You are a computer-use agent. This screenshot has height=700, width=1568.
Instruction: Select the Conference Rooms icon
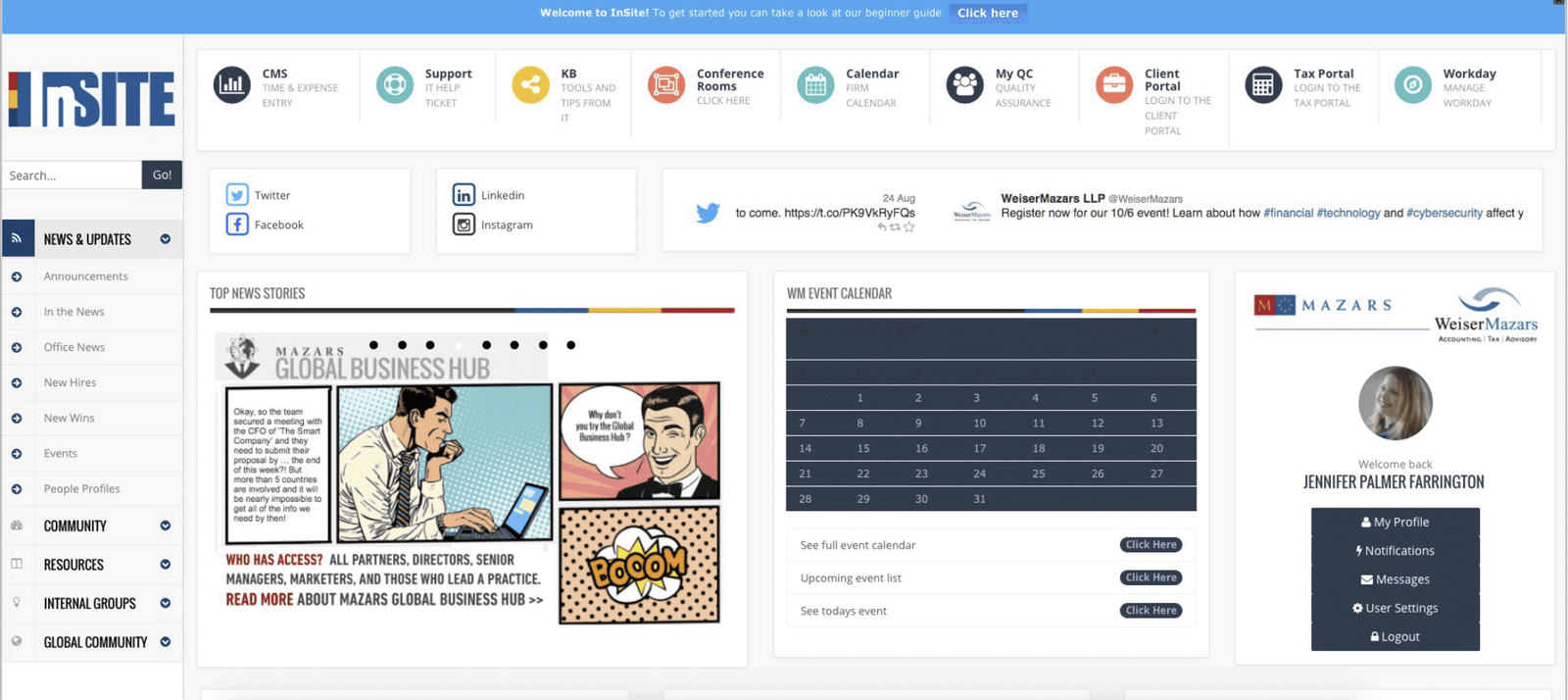pyautogui.click(x=665, y=85)
